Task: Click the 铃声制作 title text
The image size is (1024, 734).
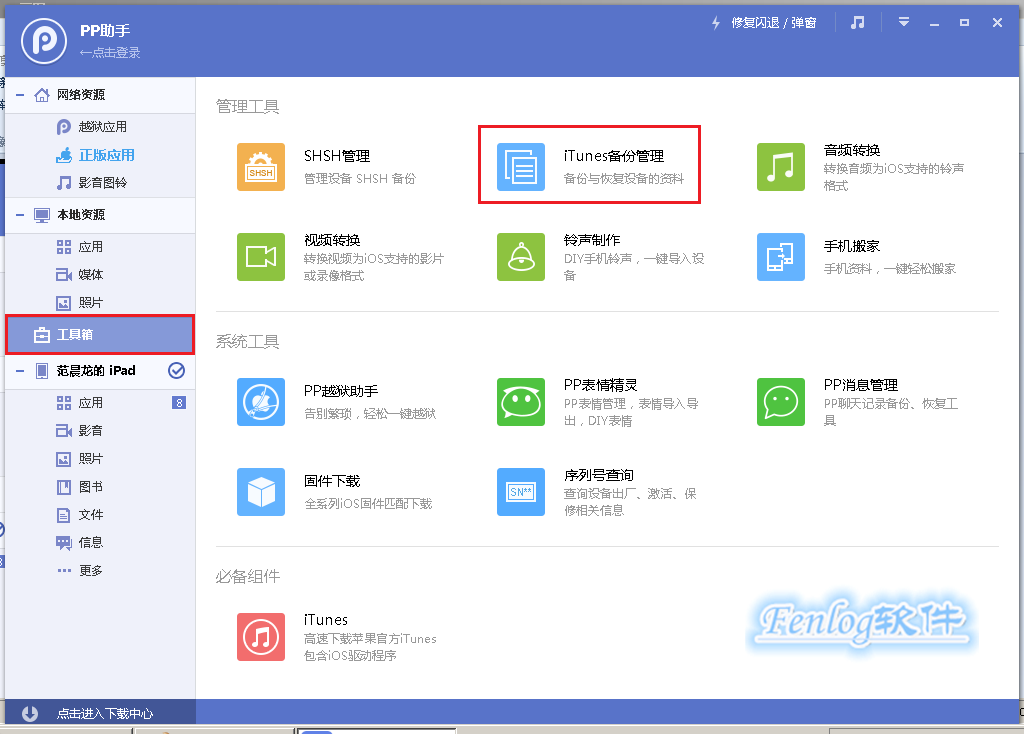Action: click(x=592, y=240)
